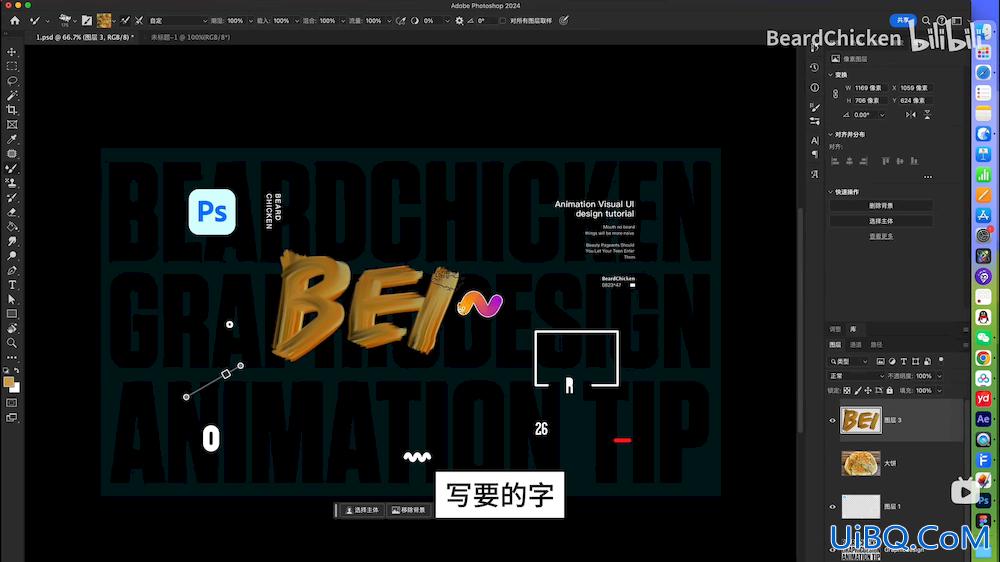Open more align options ellipsis

(x=928, y=177)
